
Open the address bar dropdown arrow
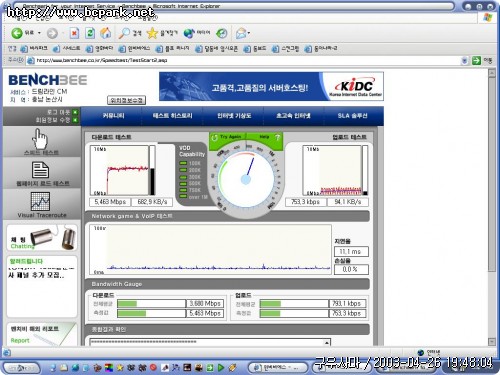pos(464,60)
